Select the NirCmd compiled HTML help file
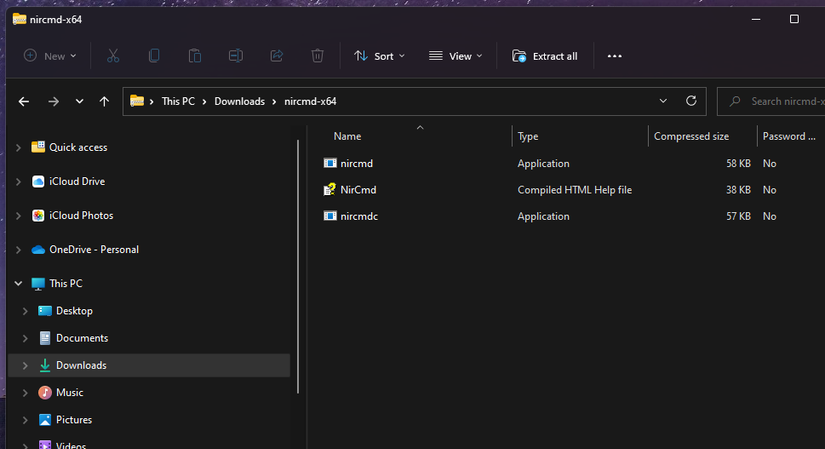The width and height of the screenshot is (825, 449). (x=357, y=190)
